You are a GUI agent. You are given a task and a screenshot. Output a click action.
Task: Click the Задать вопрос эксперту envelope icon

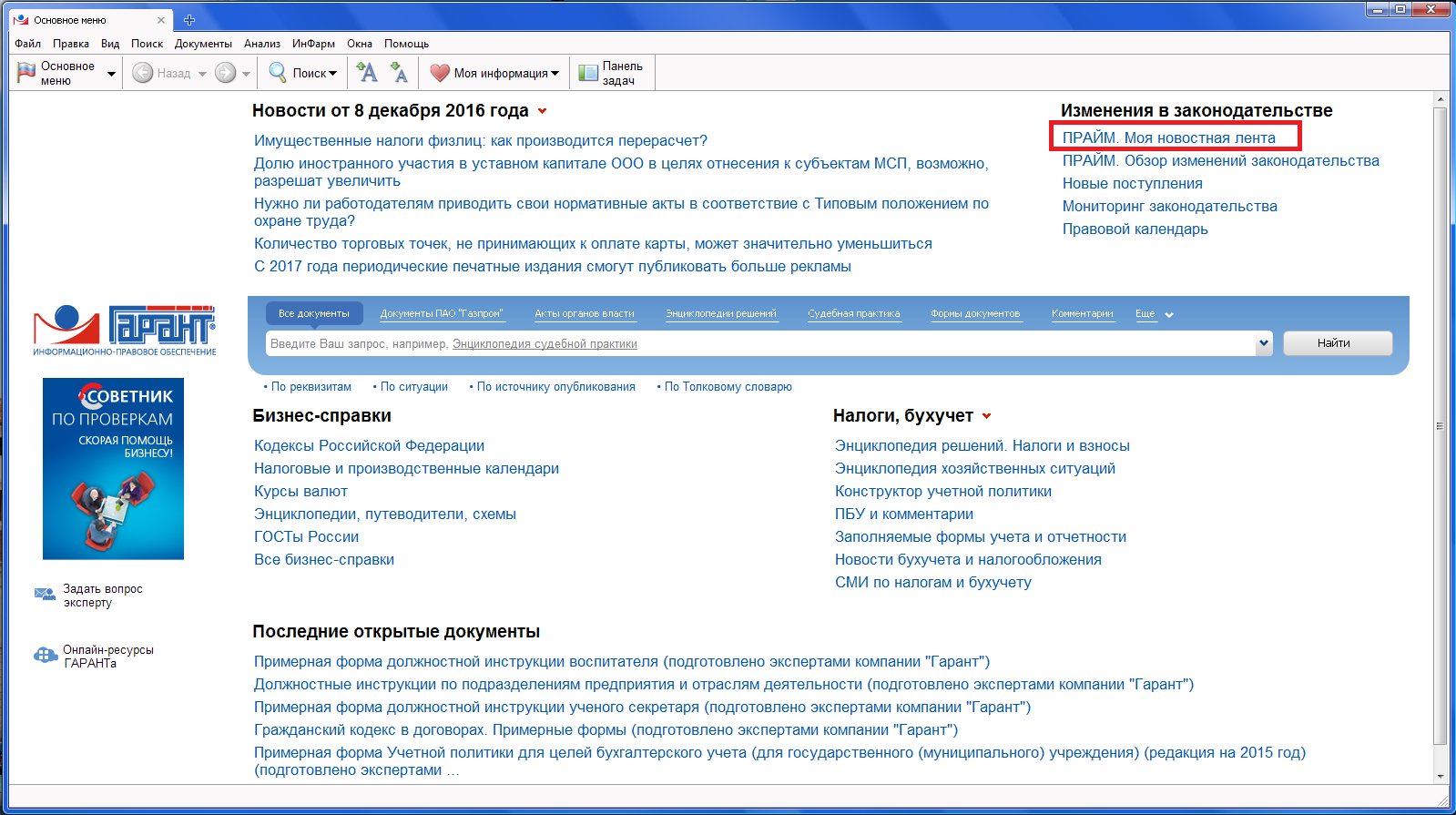[45, 595]
